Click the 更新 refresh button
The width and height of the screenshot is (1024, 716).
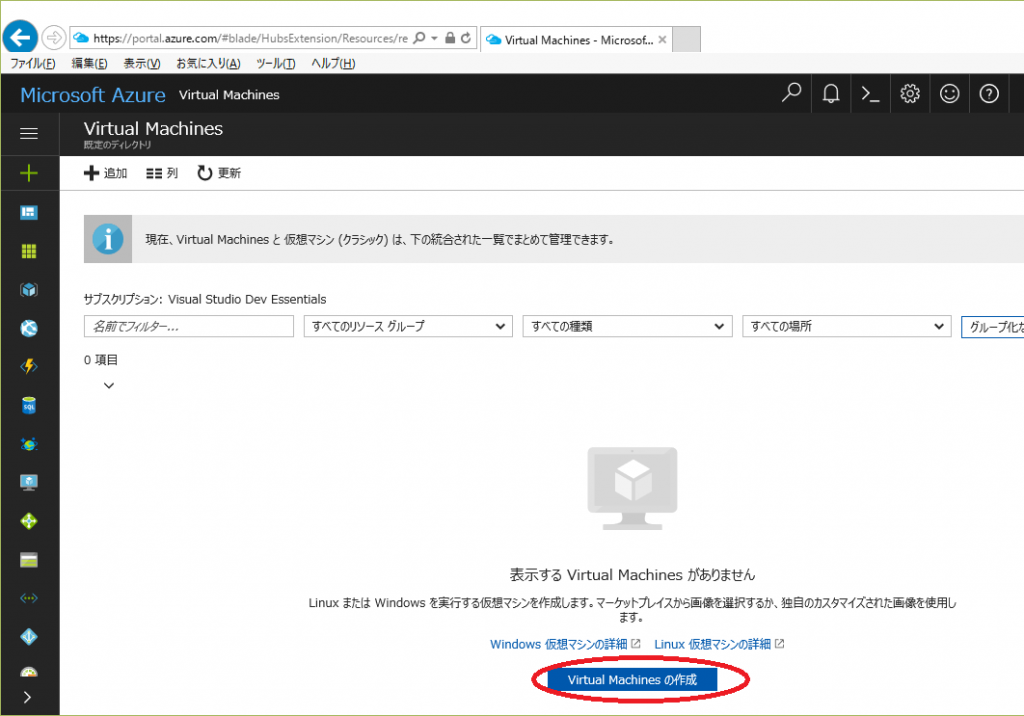(219, 173)
